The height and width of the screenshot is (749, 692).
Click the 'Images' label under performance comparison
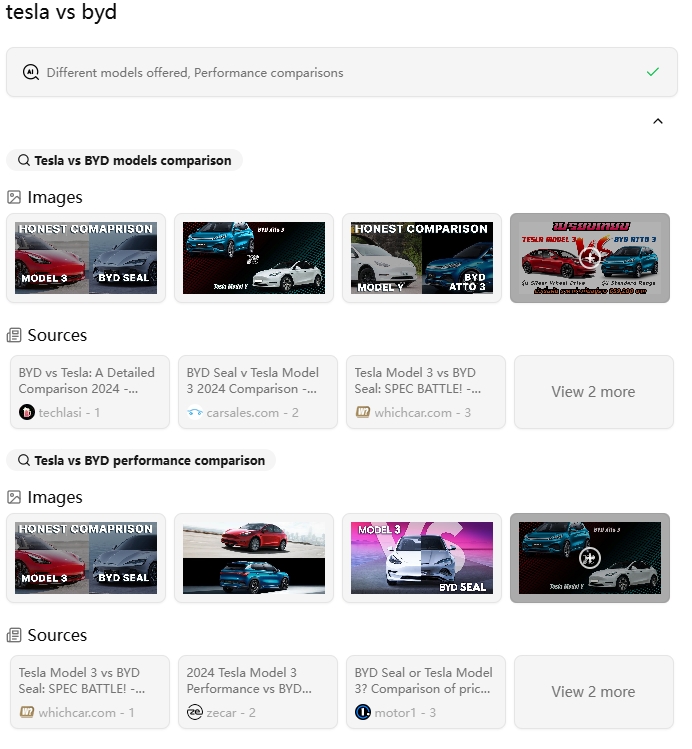point(55,497)
